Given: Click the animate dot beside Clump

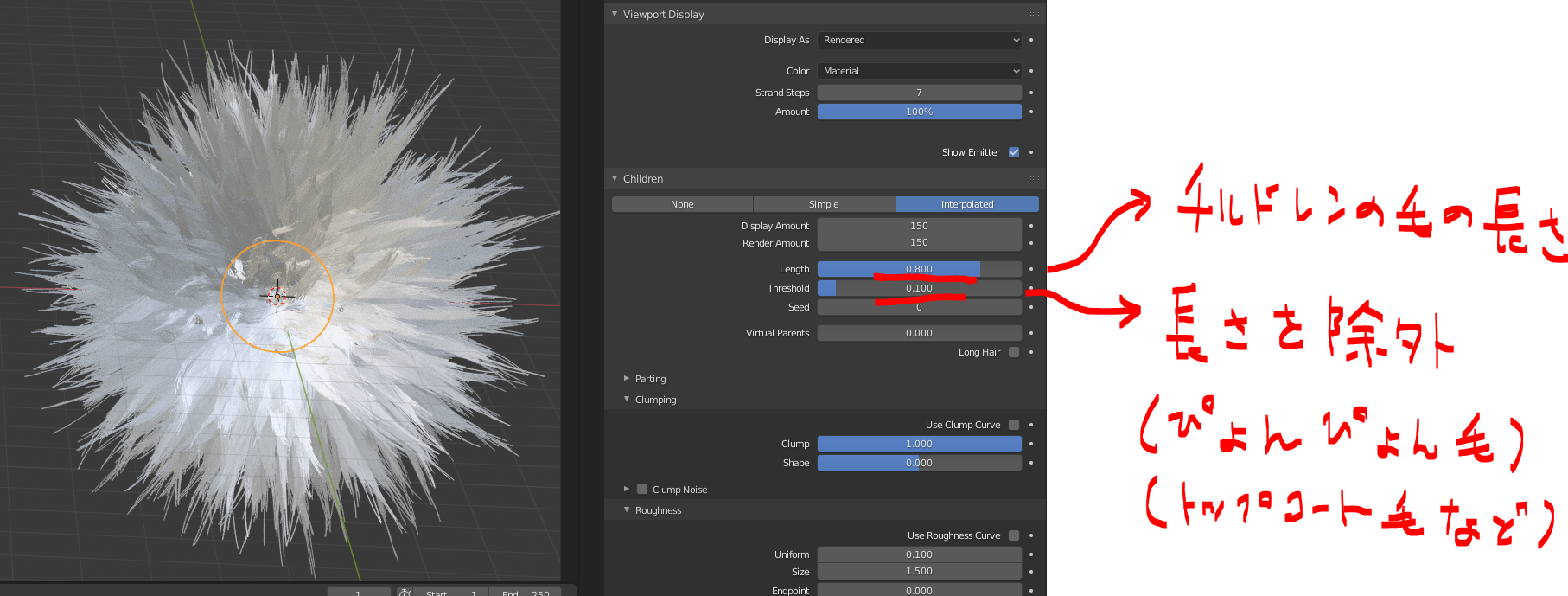Looking at the screenshot, I should pos(1030,444).
